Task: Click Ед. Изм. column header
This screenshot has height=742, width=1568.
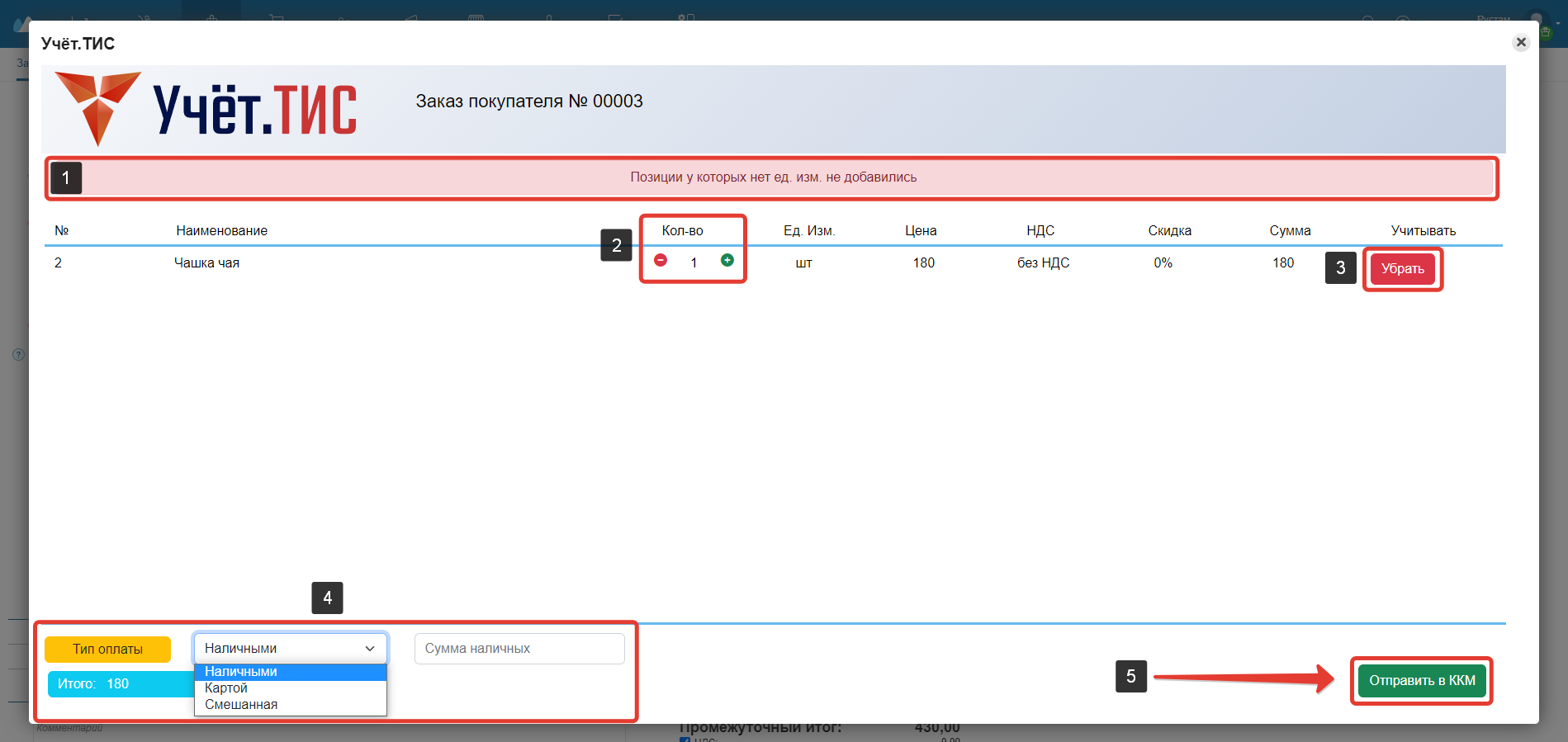Action: (809, 231)
